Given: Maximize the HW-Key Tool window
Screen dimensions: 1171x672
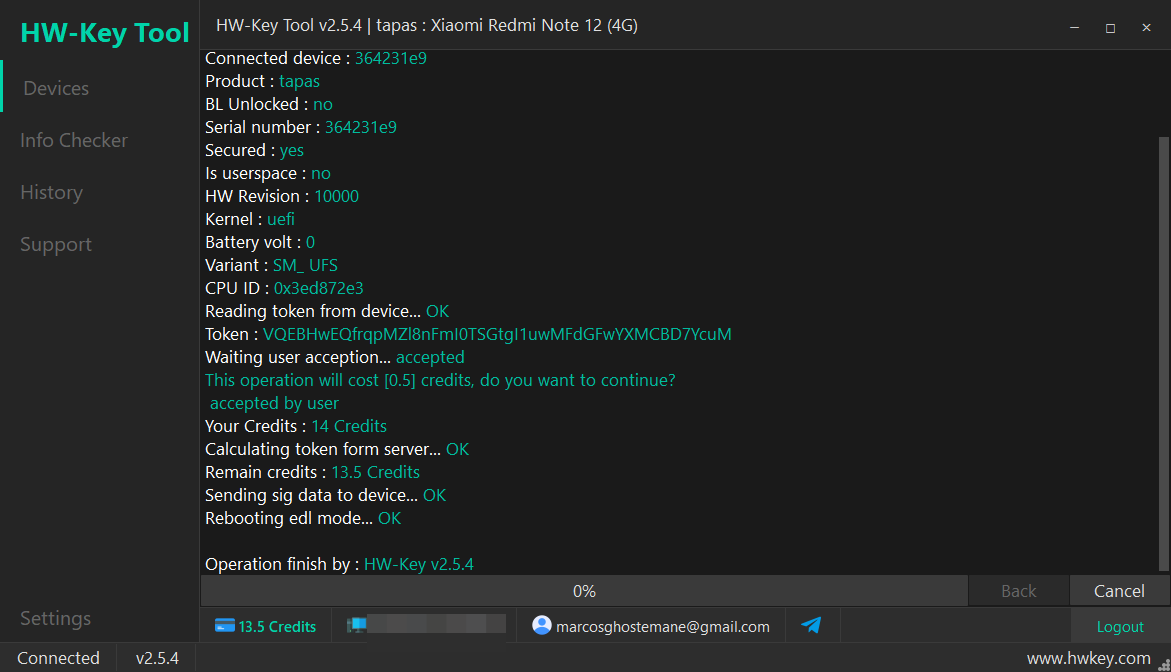Looking at the screenshot, I should 1111,28.
